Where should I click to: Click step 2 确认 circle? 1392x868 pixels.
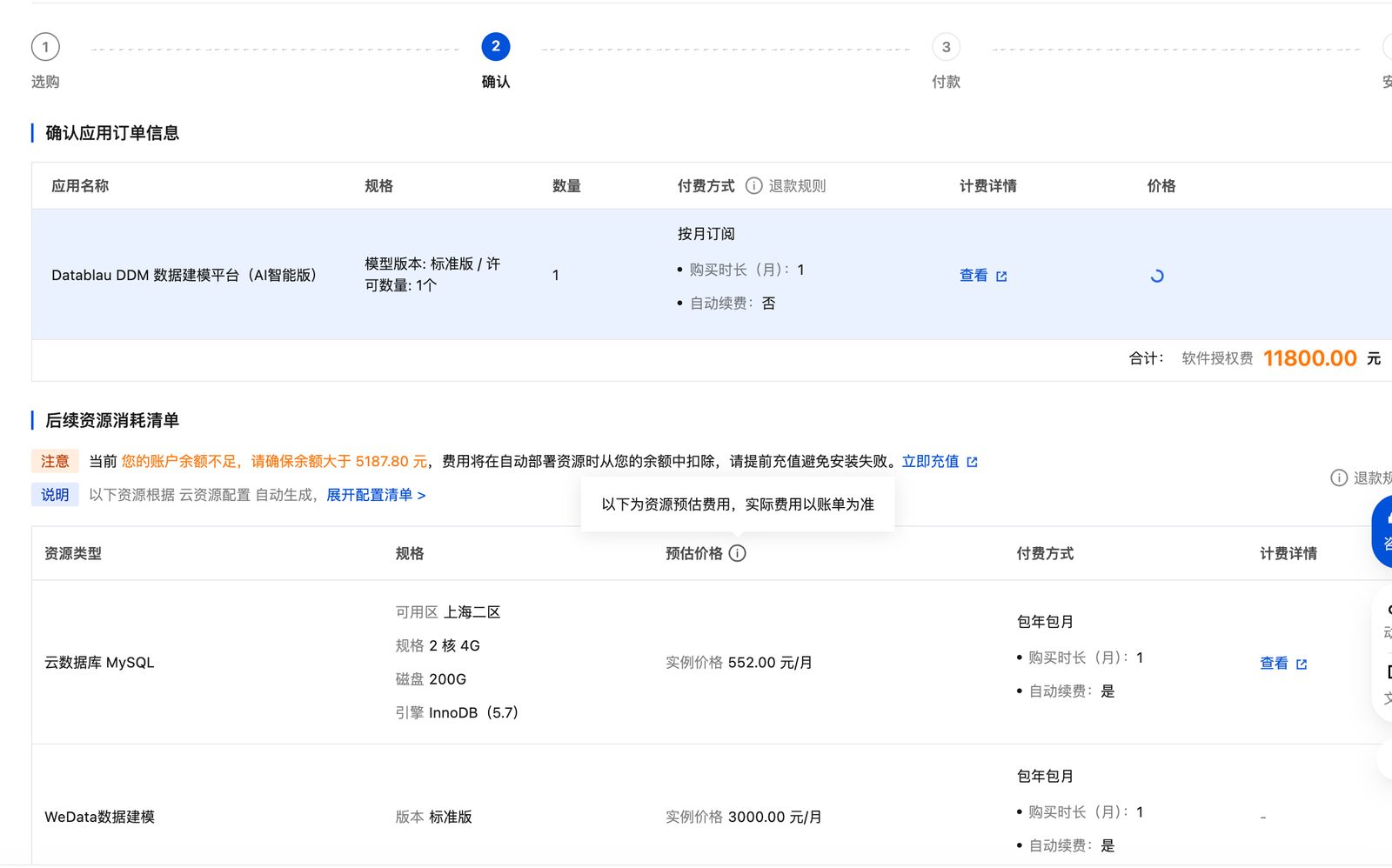(x=496, y=47)
